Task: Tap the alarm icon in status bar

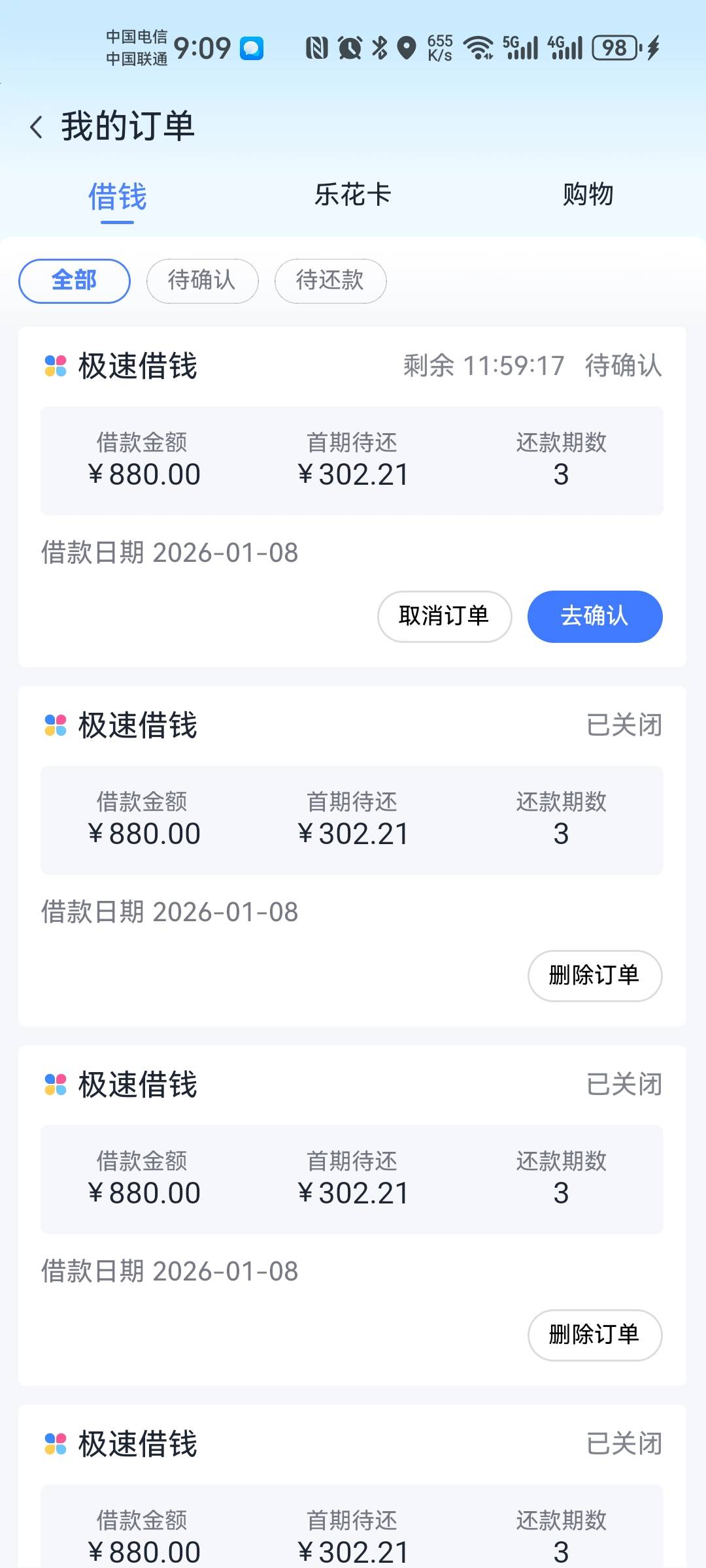Action: [x=350, y=48]
